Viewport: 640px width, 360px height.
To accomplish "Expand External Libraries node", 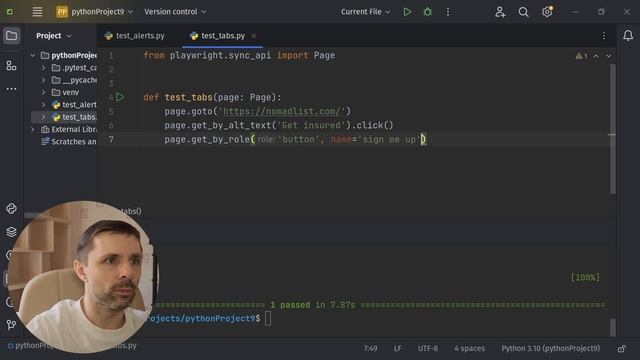I will tap(33, 129).
